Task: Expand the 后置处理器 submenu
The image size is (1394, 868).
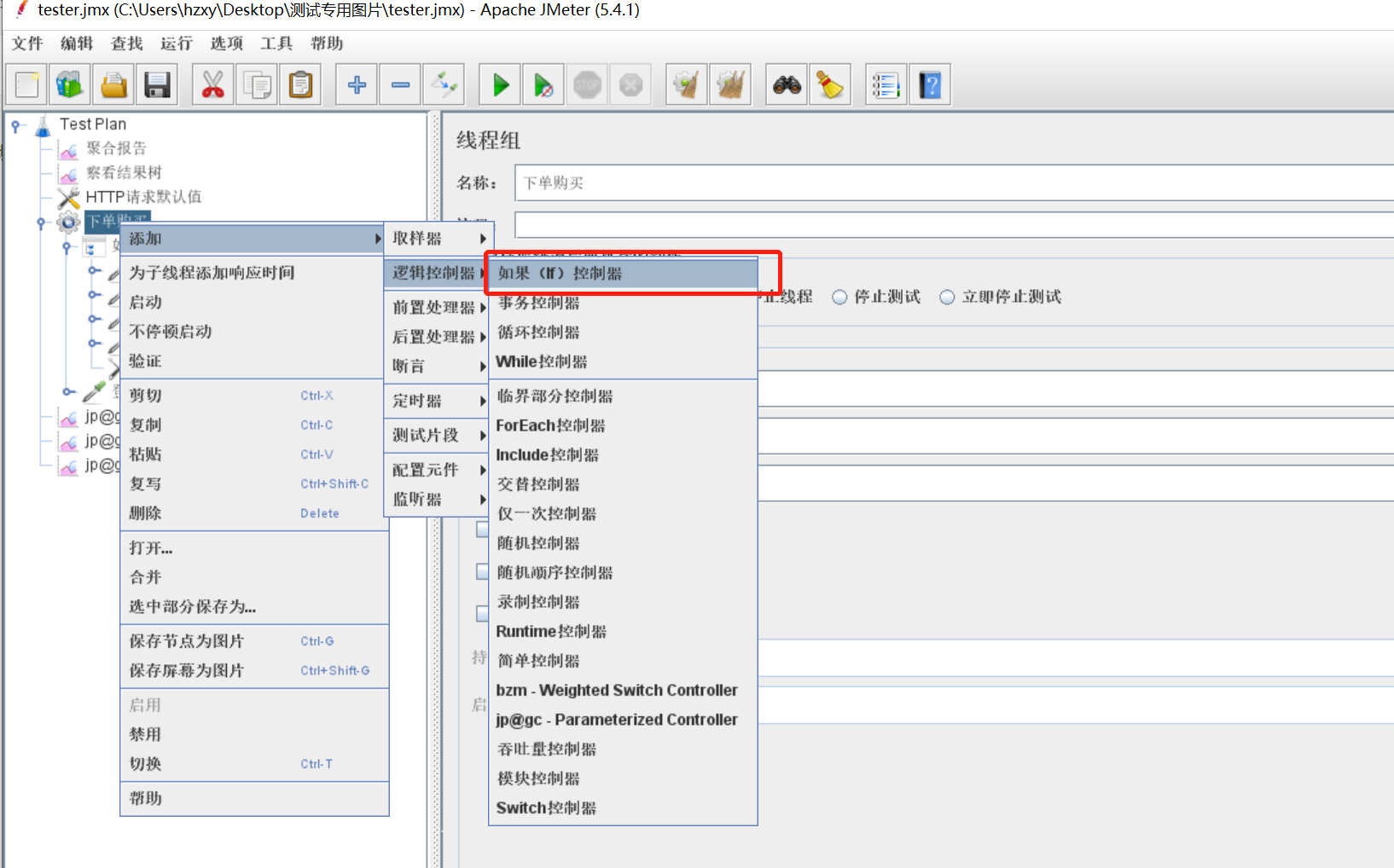Action: 437,337
